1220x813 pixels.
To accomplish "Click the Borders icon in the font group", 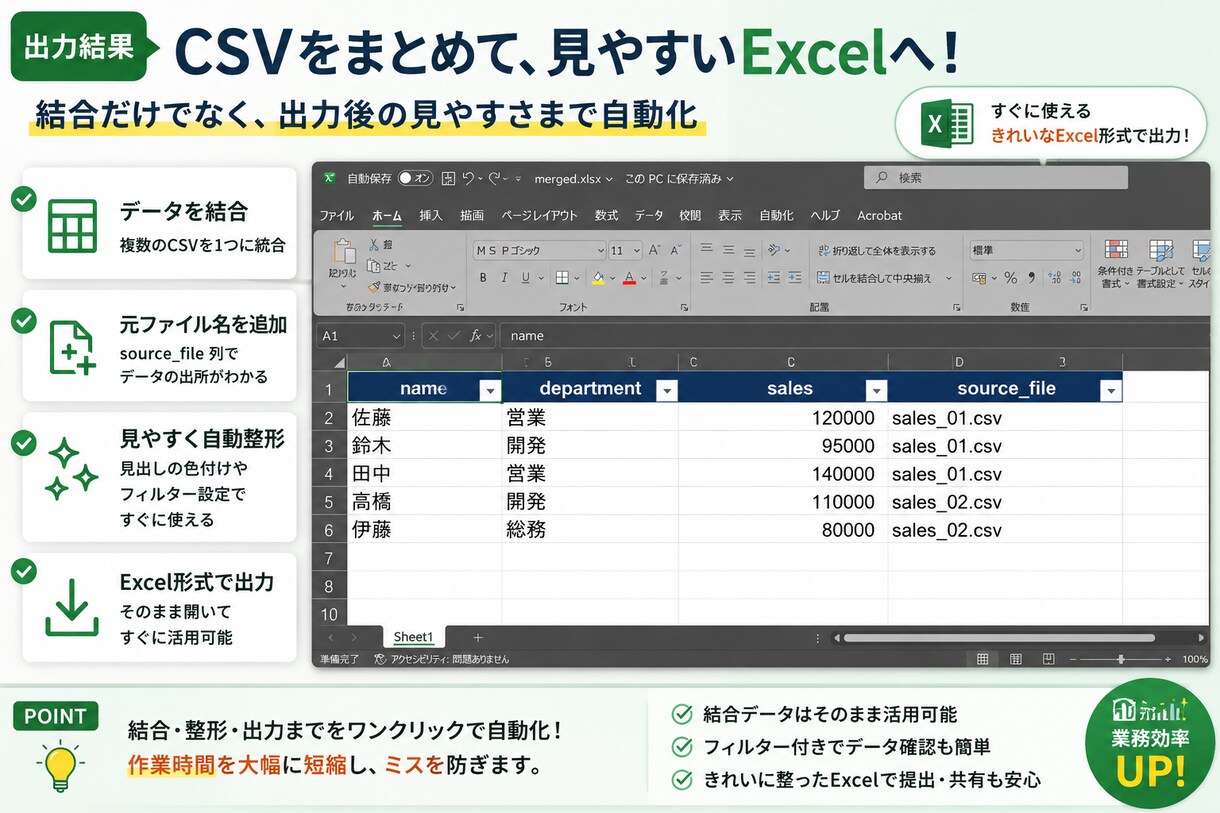I will coord(562,278).
